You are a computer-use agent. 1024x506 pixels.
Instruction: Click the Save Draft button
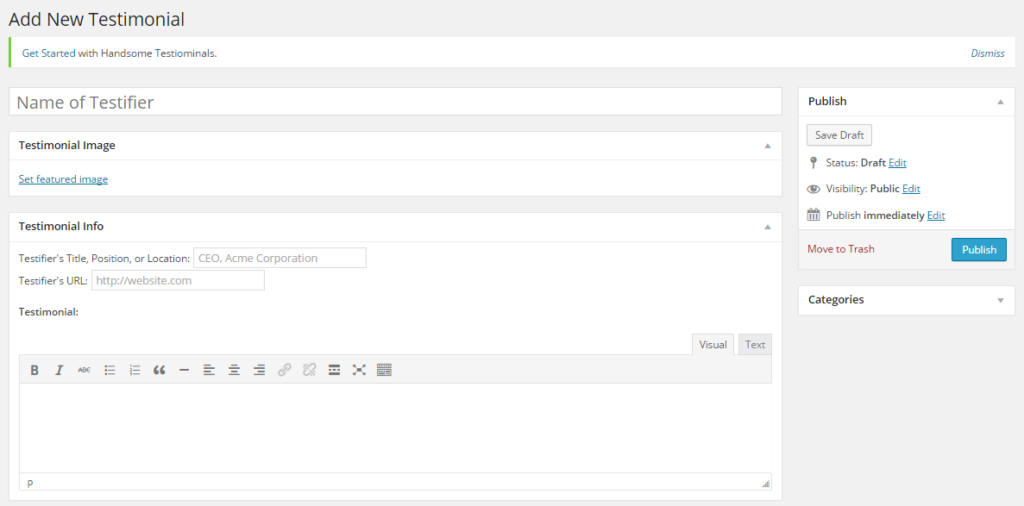tap(839, 135)
